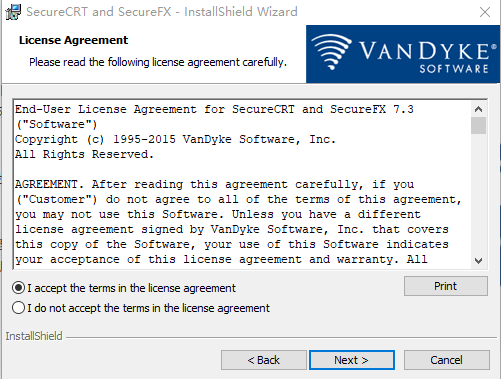Click the empty scrollbar track below the thumb
501x379 pixels.
point(478,193)
